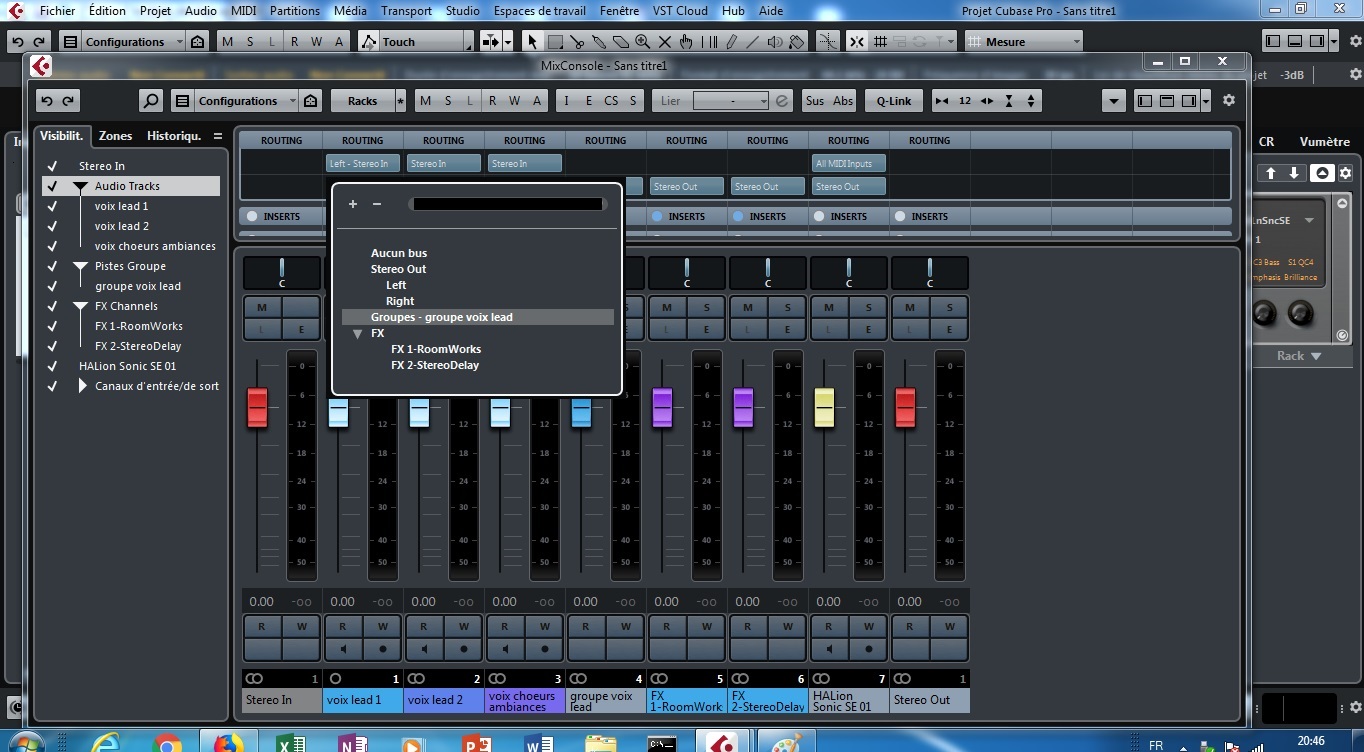Mute the Stereo In channel
This screenshot has height=752, width=1364.
pyautogui.click(x=262, y=307)
